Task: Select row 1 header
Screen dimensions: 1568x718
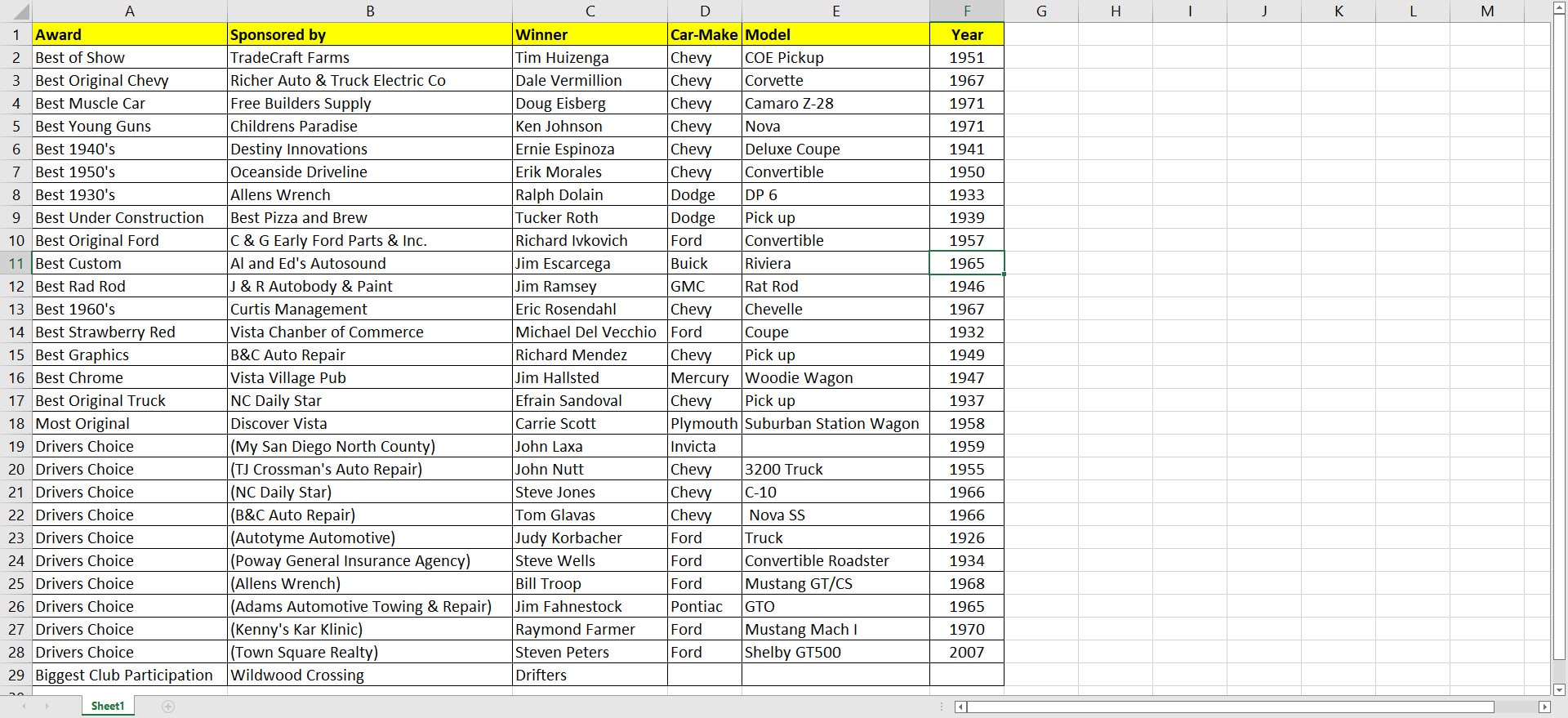Action: 16,34
